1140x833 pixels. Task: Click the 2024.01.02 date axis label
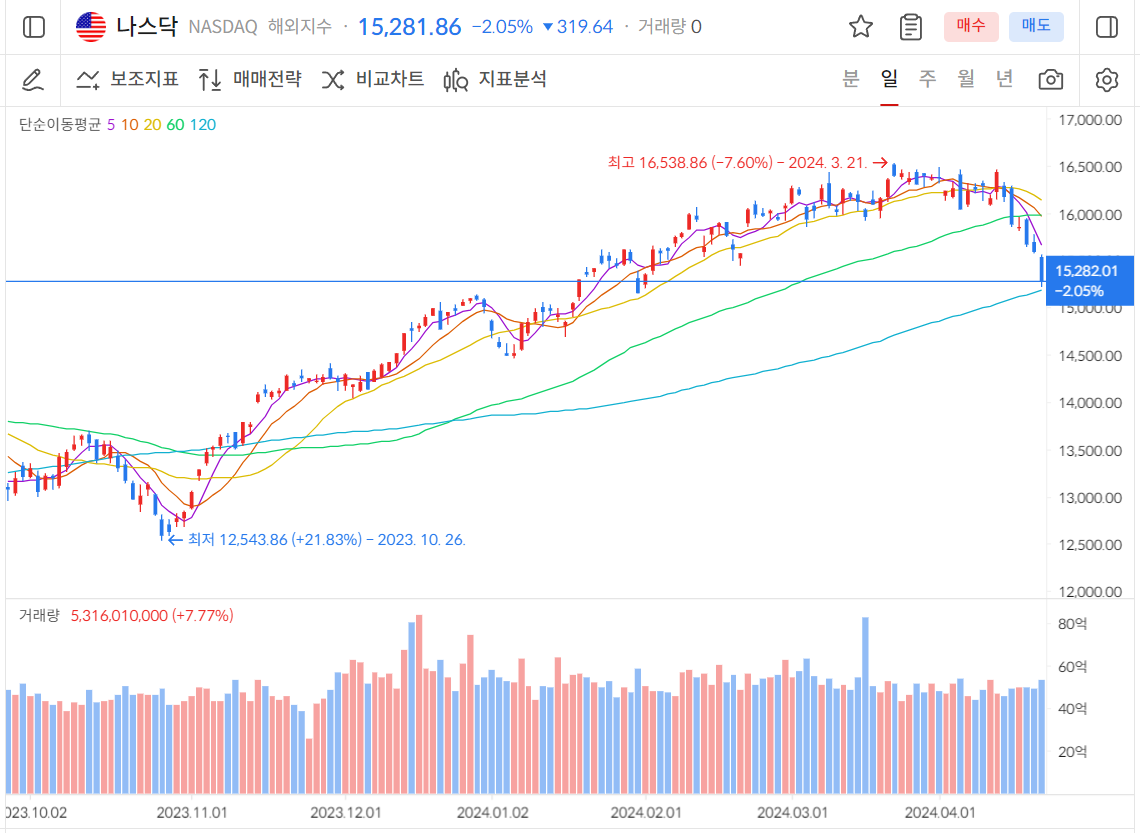tap(493, 813)
